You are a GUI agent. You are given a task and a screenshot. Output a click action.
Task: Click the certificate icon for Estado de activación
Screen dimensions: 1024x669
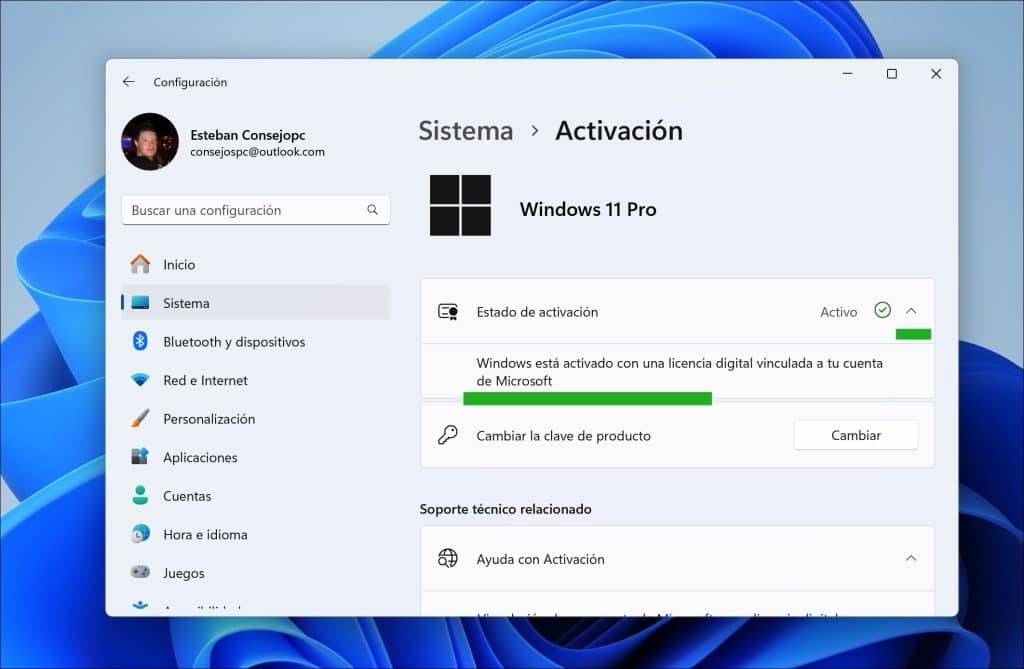[x=448, y=312]
